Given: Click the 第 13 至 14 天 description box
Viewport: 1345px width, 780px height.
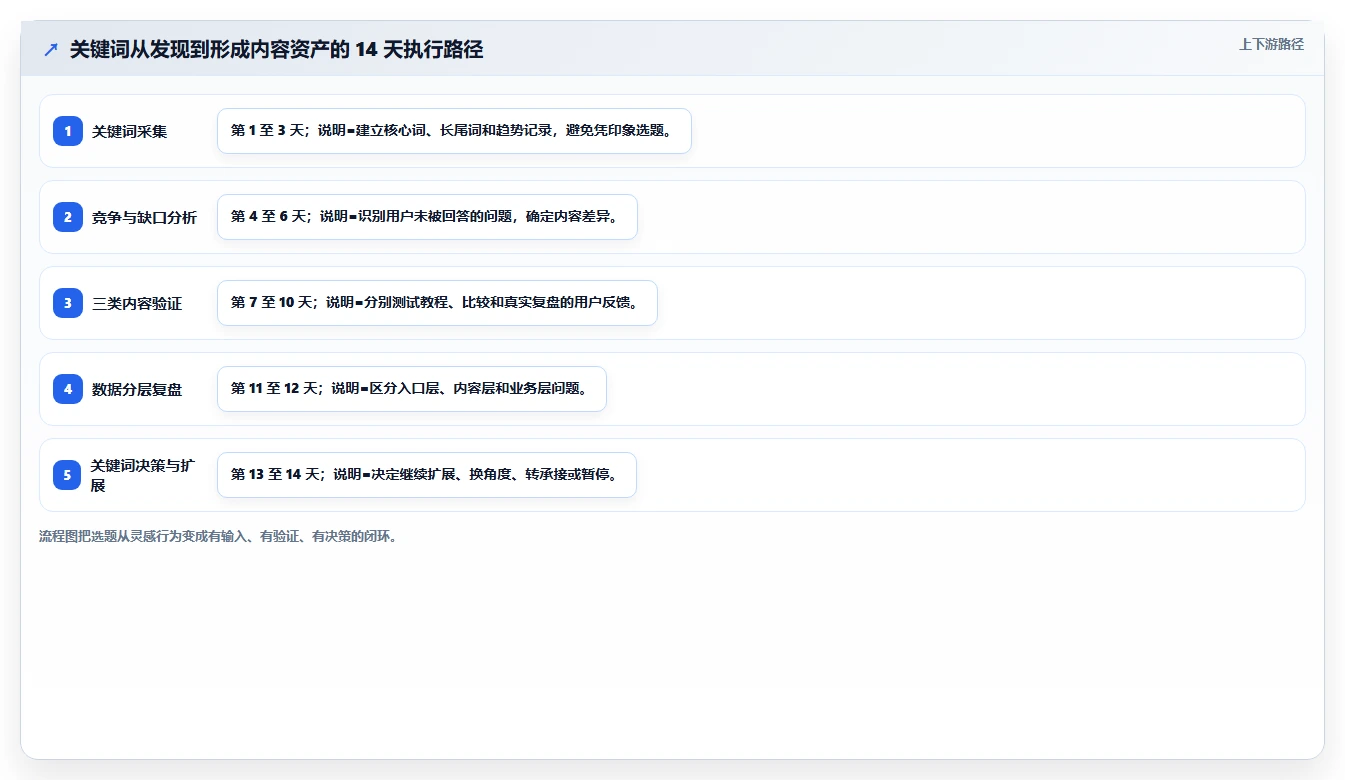Looking at the screenshot, I should 427,475.
